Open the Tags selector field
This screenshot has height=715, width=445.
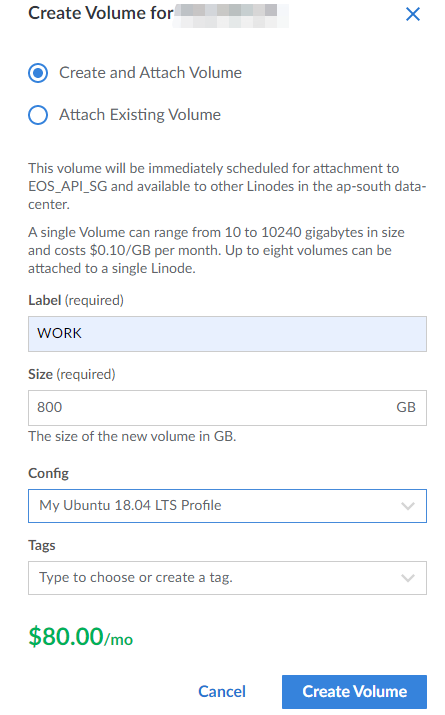(228, 578)
